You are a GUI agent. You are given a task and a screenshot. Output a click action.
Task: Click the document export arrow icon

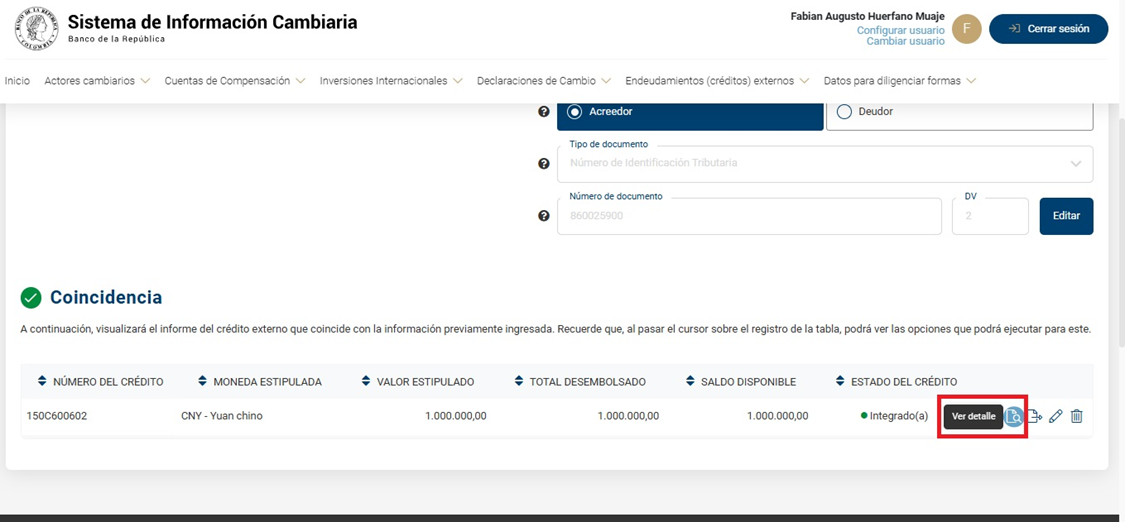click(x=1035, y=416)
